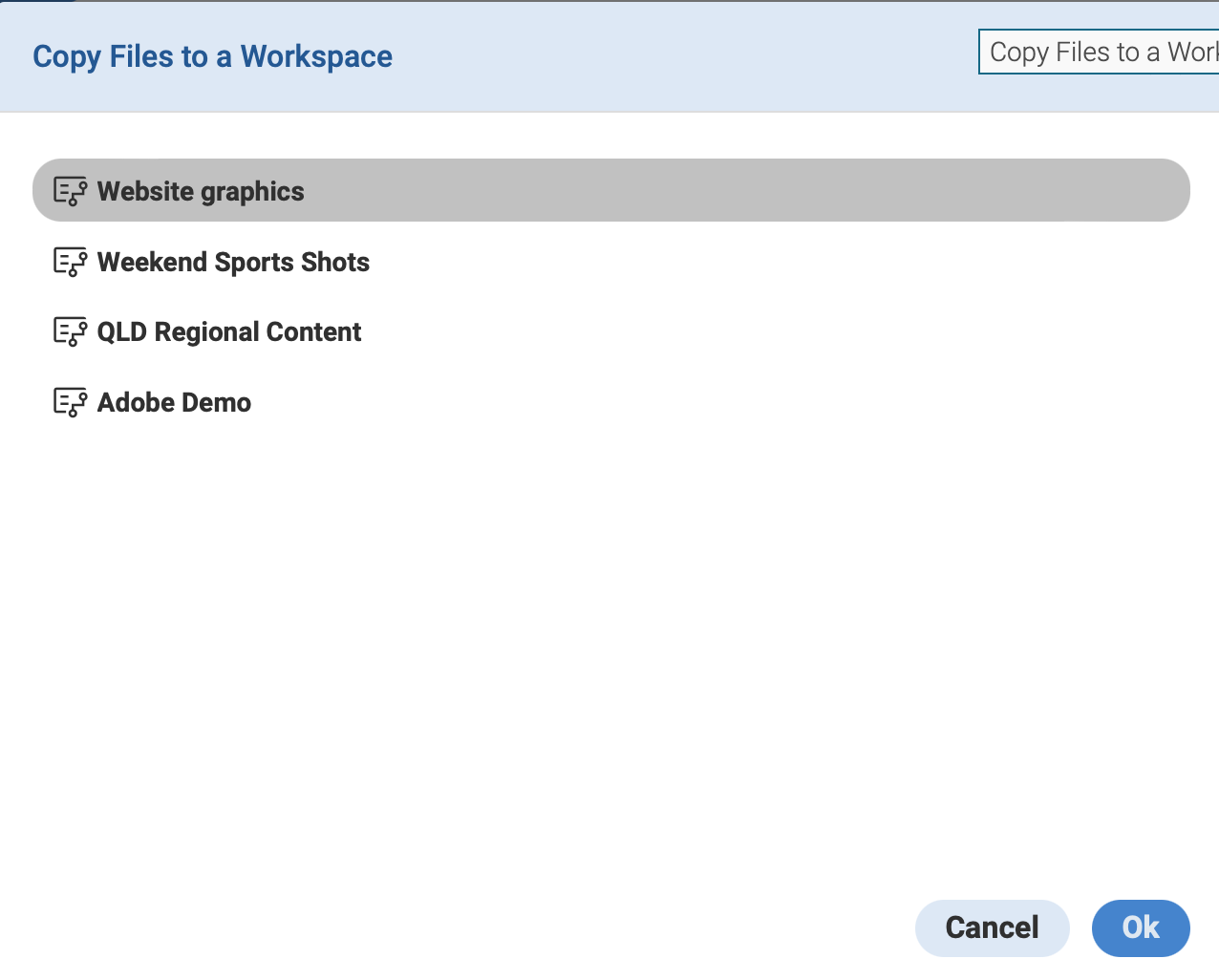Click the Adobe Demo workspace icon
This screenshot has height=980, width=1219.
[x=70, y=402]
